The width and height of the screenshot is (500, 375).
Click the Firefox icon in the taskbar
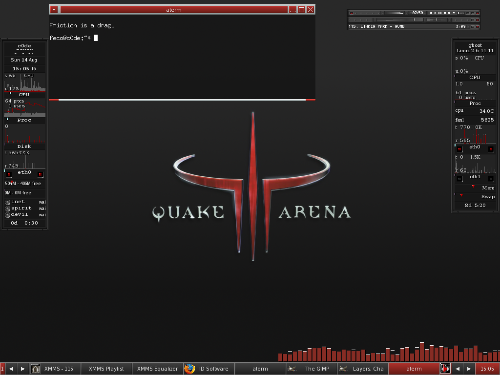(190, 369)
